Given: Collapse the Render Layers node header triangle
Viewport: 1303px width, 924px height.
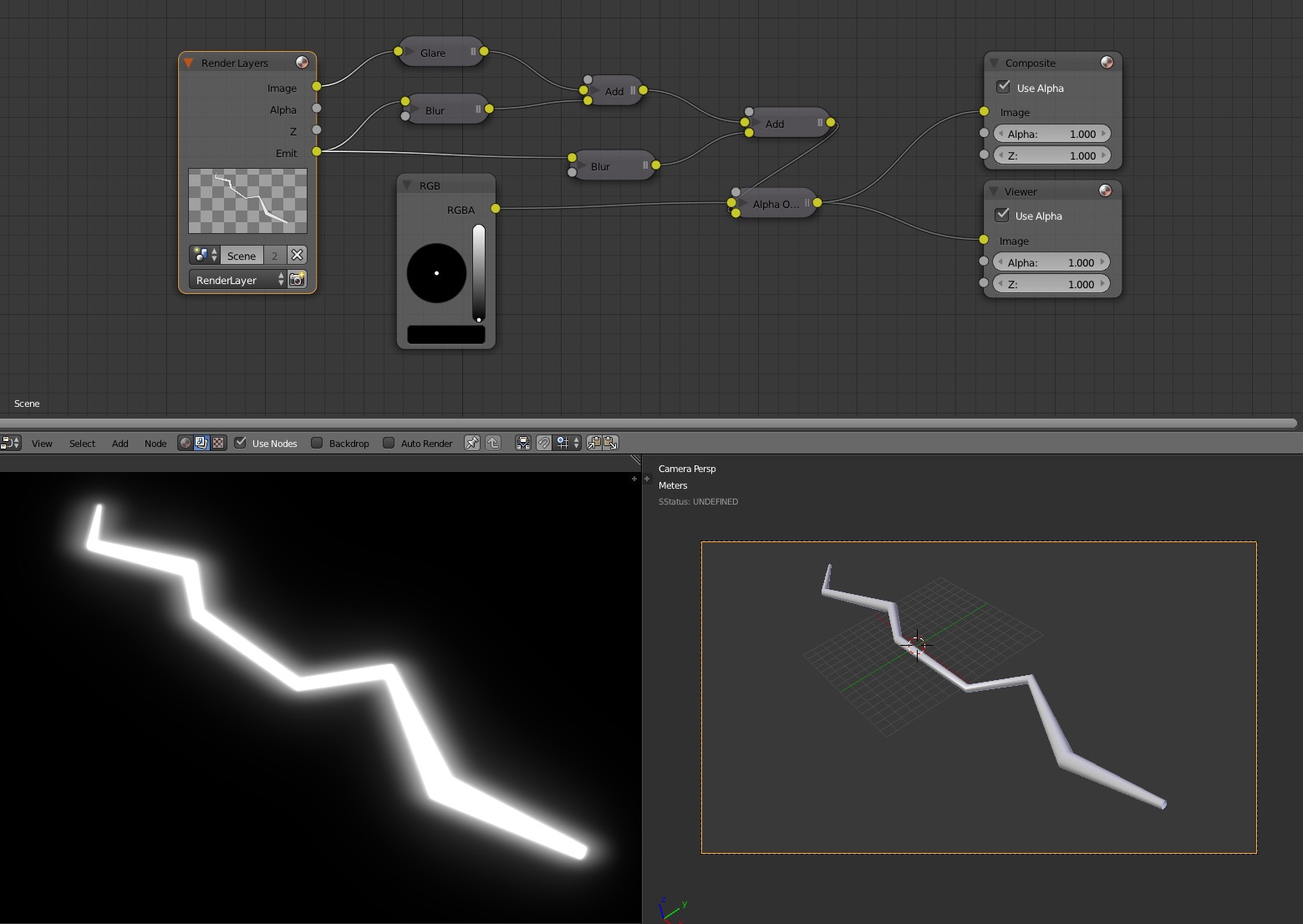Looking at the screenshot, I should [x=189, y=62].
